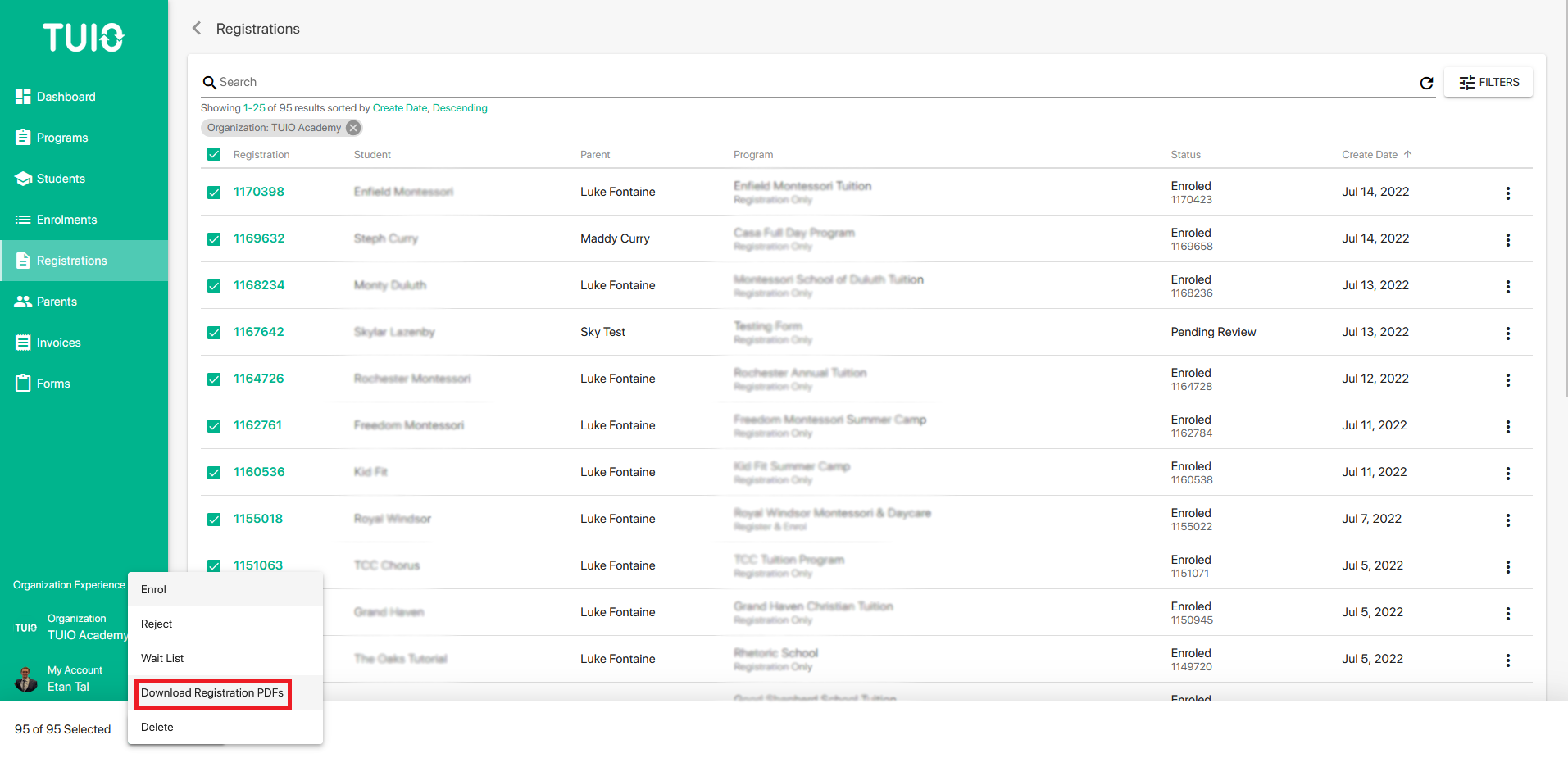Screen dimensions: 1568x758
Task: Open Forms in sidebar
Action: pos(84,384)
